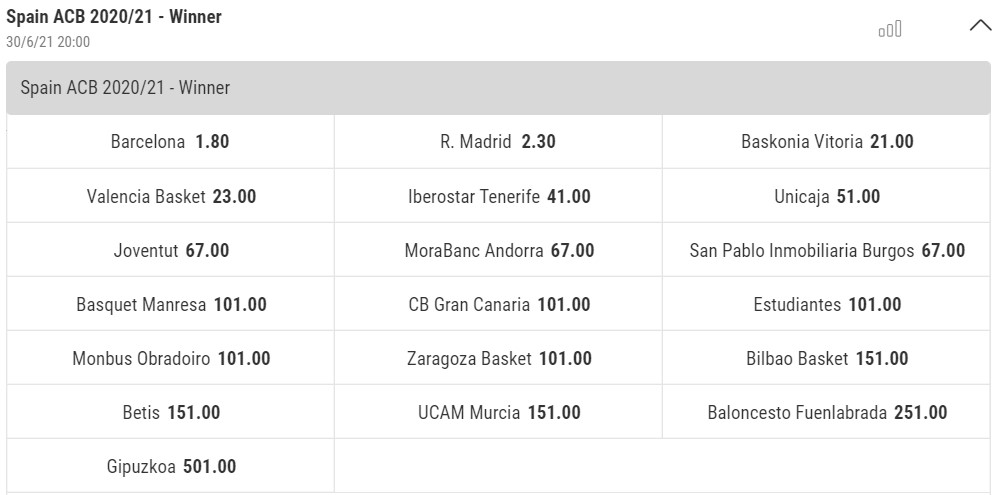This screenshot has width=995, height=495.
Task: Pick Zaragoza Basket at 101.00
Action: coord(498,358)
